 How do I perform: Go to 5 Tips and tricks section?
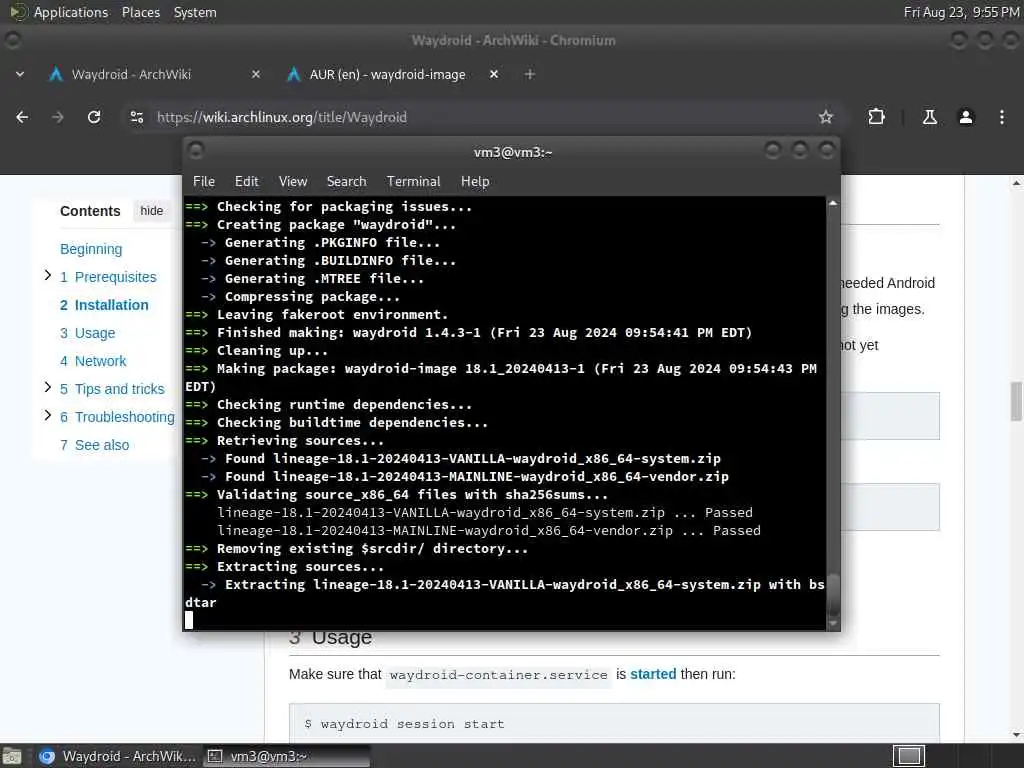(112, 389)
